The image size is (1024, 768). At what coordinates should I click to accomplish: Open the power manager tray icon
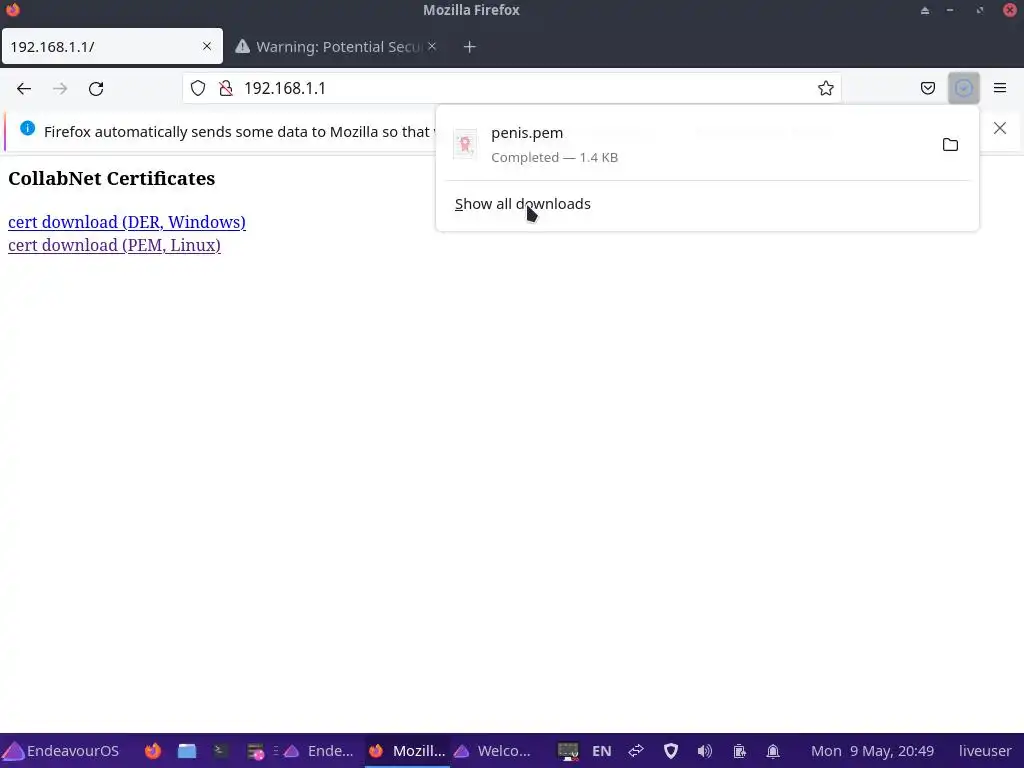pos(739,751)
